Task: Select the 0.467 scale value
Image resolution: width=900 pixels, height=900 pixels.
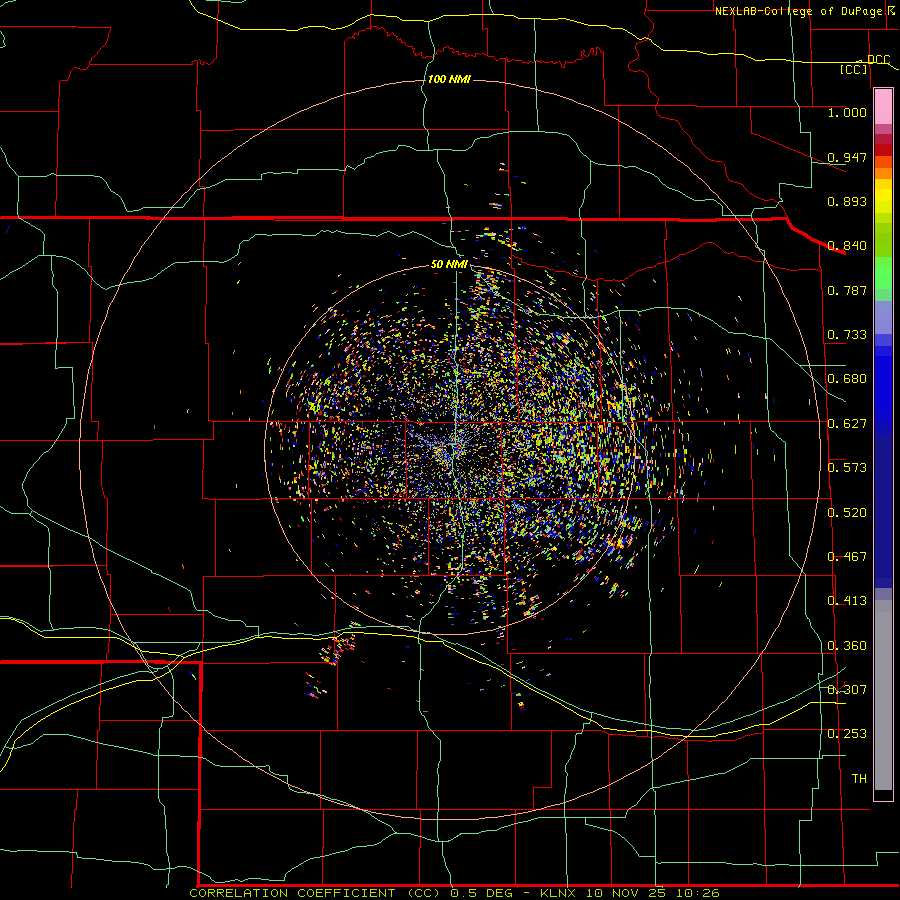Action: (x=847, y=557)
